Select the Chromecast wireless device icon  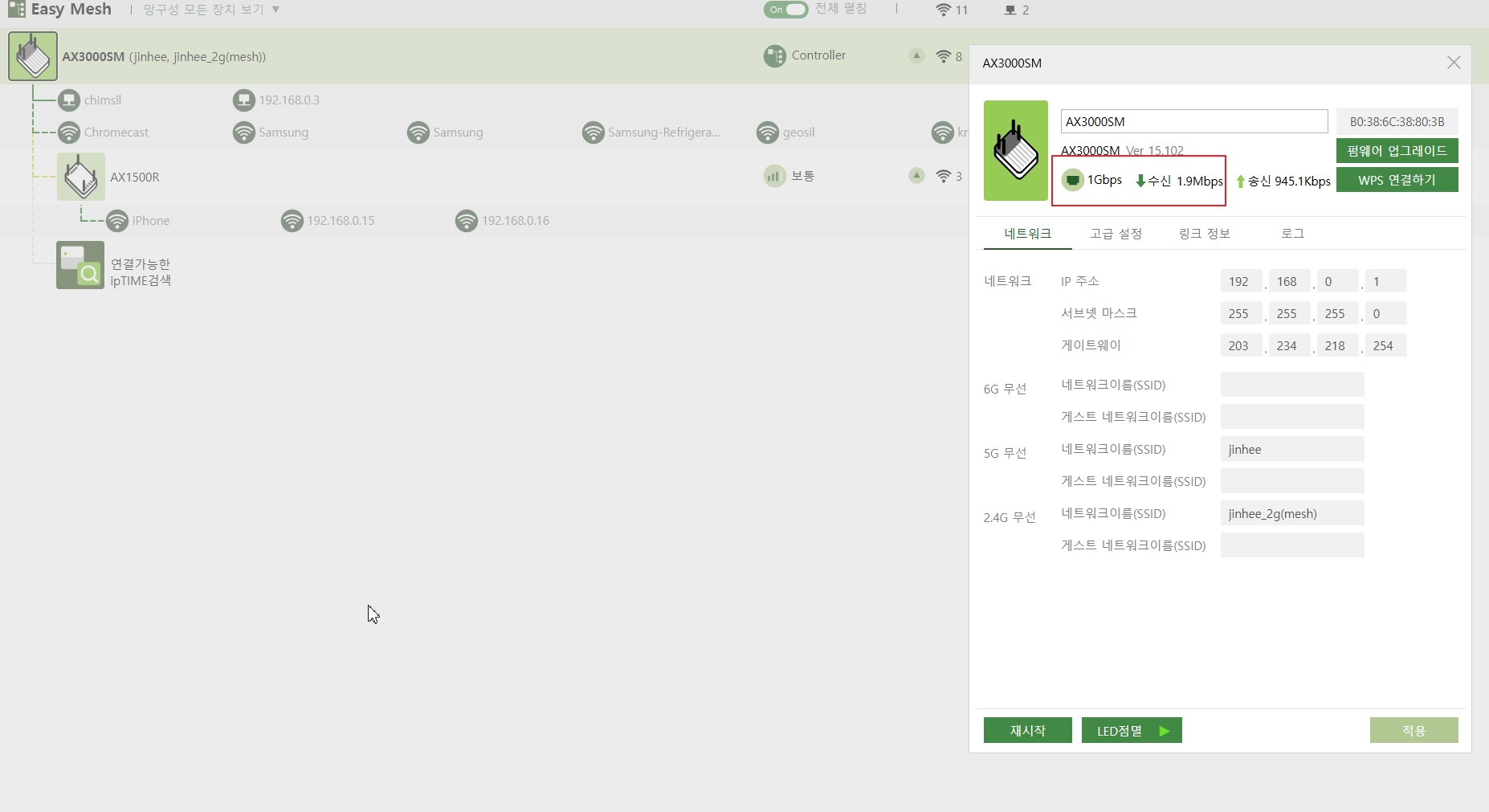coord(69,133)
